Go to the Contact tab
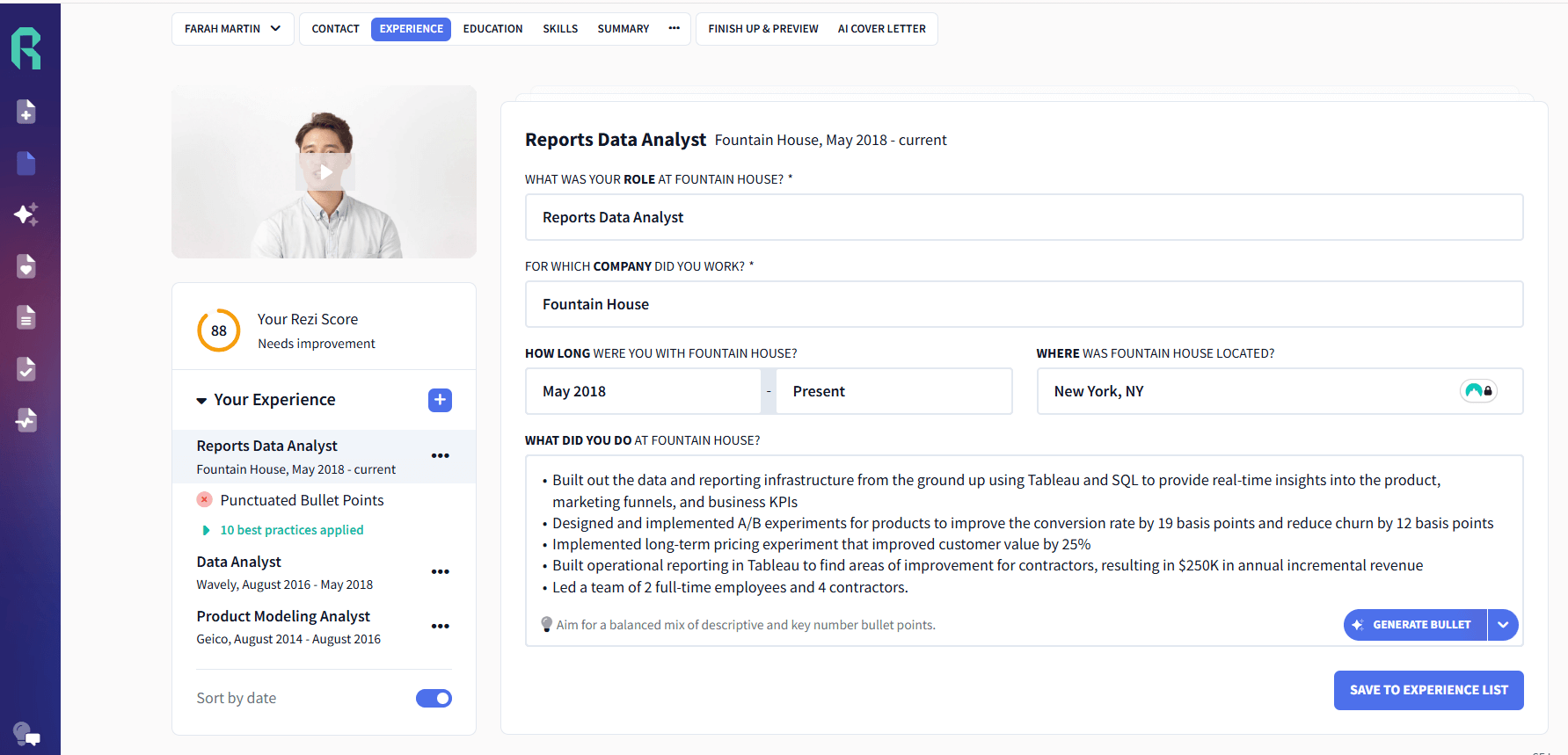Screen dimensions: 1568x755 tap(335, 29)
